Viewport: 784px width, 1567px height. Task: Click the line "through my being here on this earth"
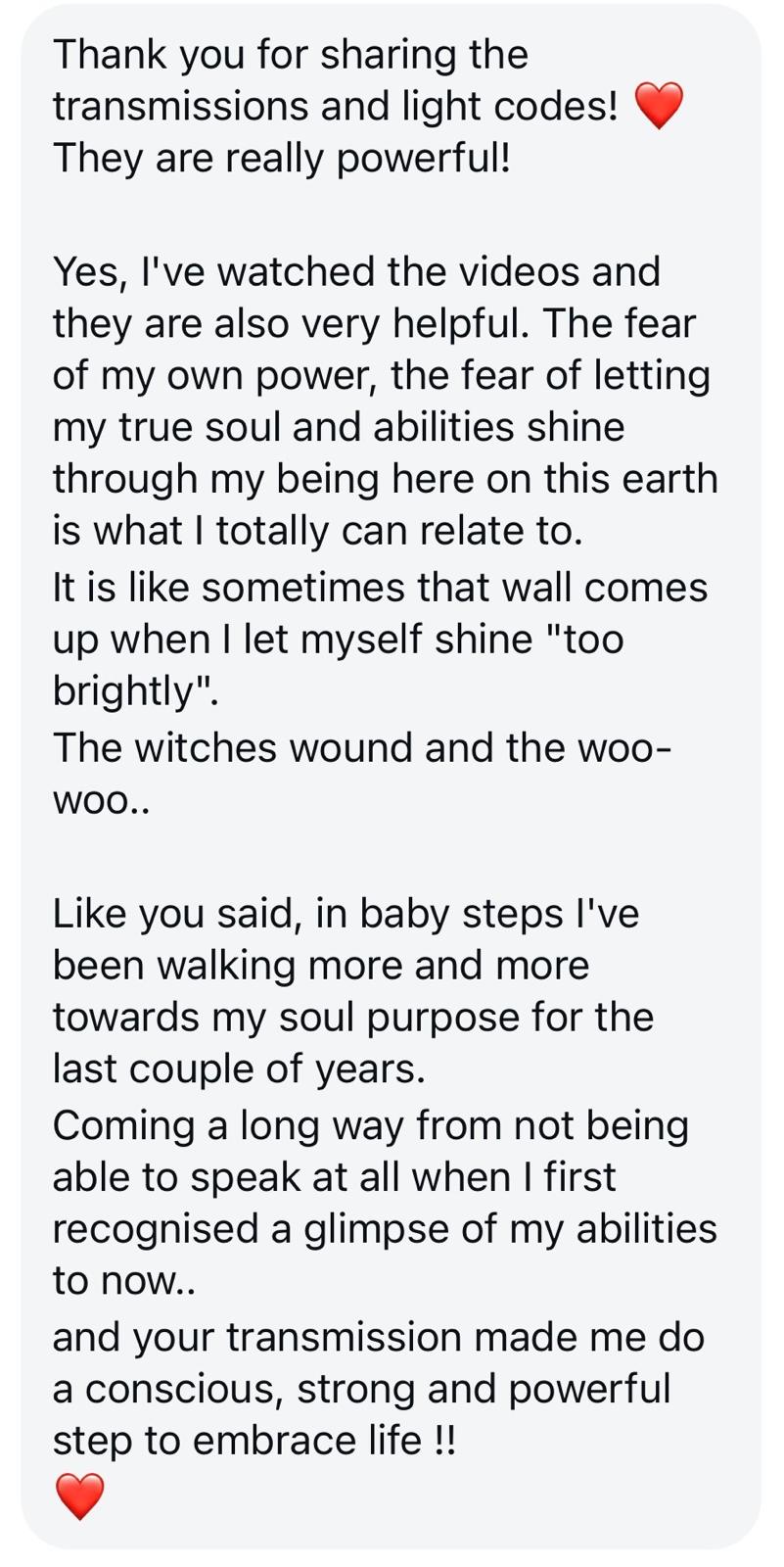[x=385, y=479]
